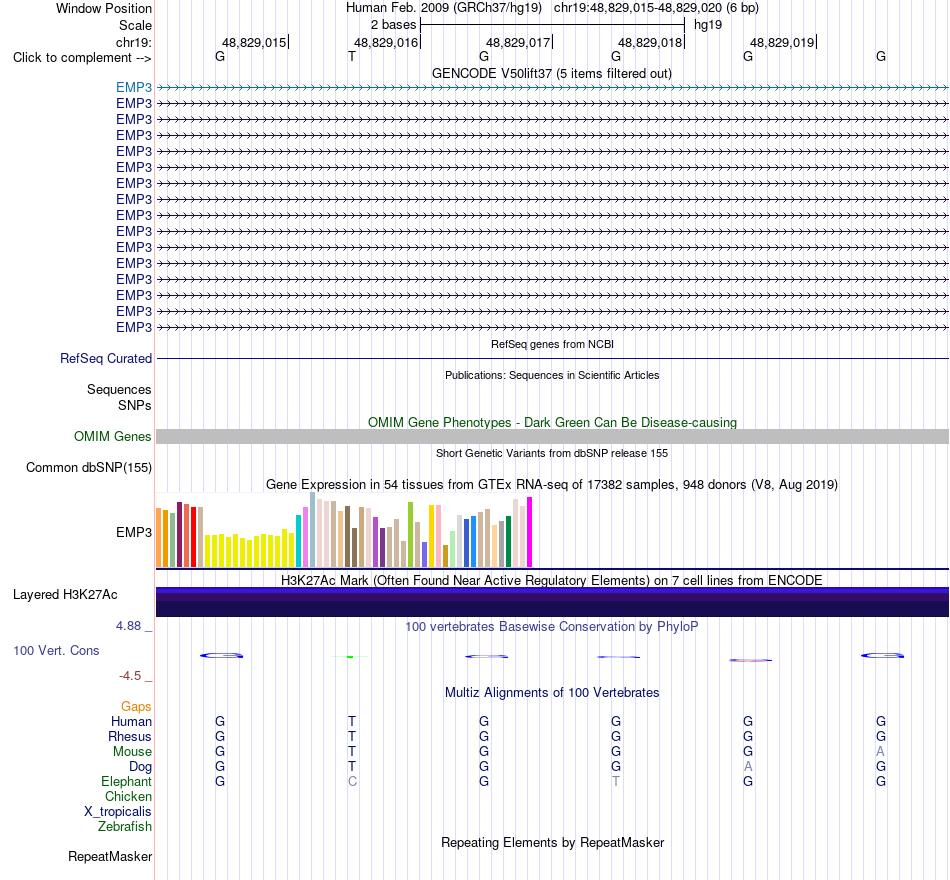
Task: Click the Layered H3K27Ac label
Action: 65,595
